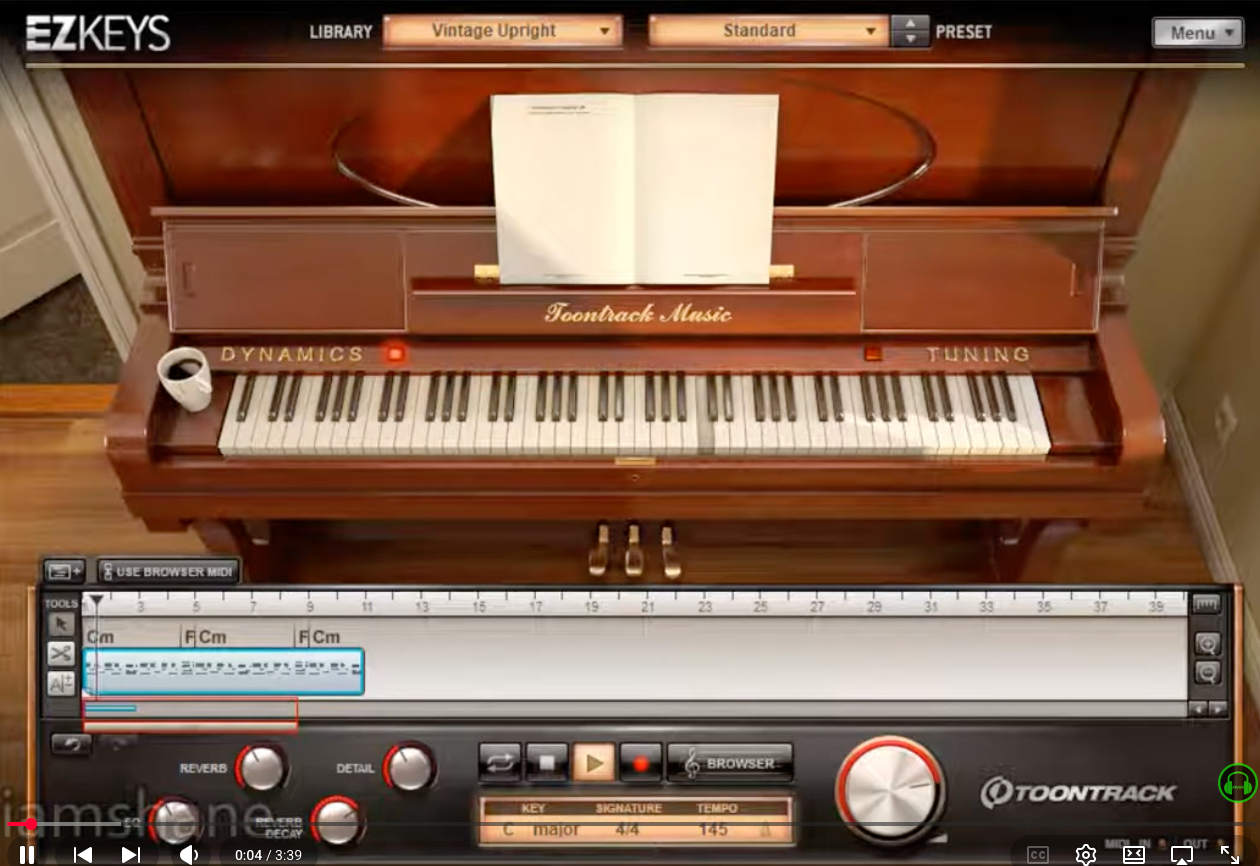The image size is (1260, 866).
Task: Step to previous preset with up arrow
Action: pyautogui.click(x=909, y=24)
